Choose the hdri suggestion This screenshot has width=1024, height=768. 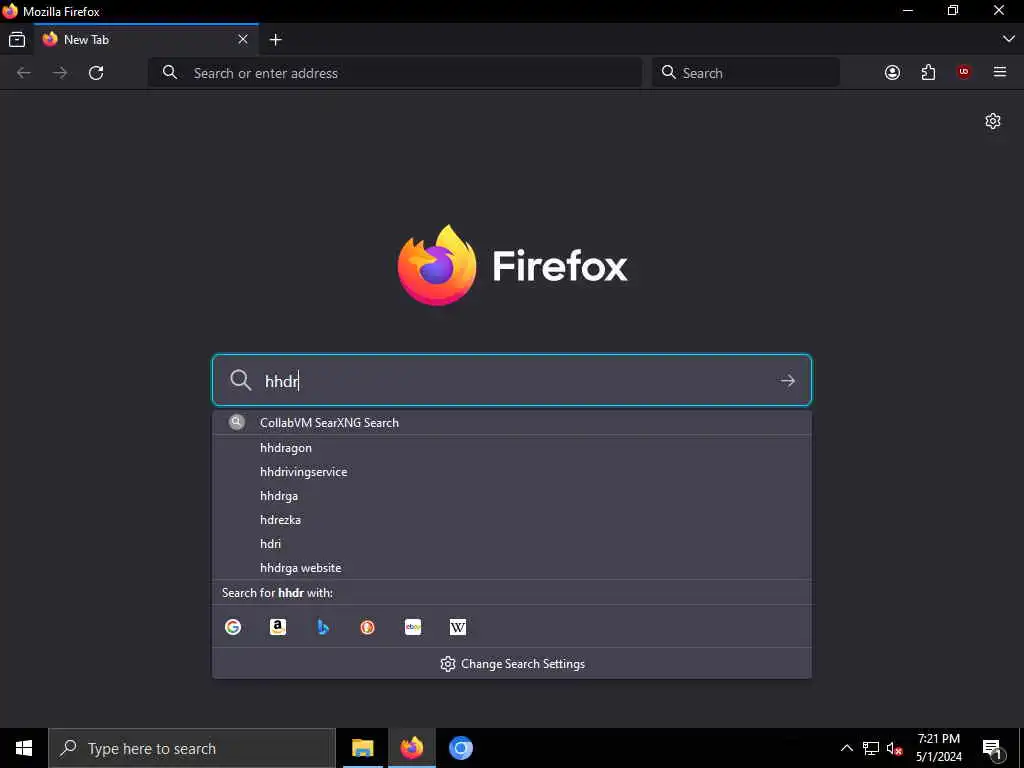pyautogui.click(x=512, y=544)
